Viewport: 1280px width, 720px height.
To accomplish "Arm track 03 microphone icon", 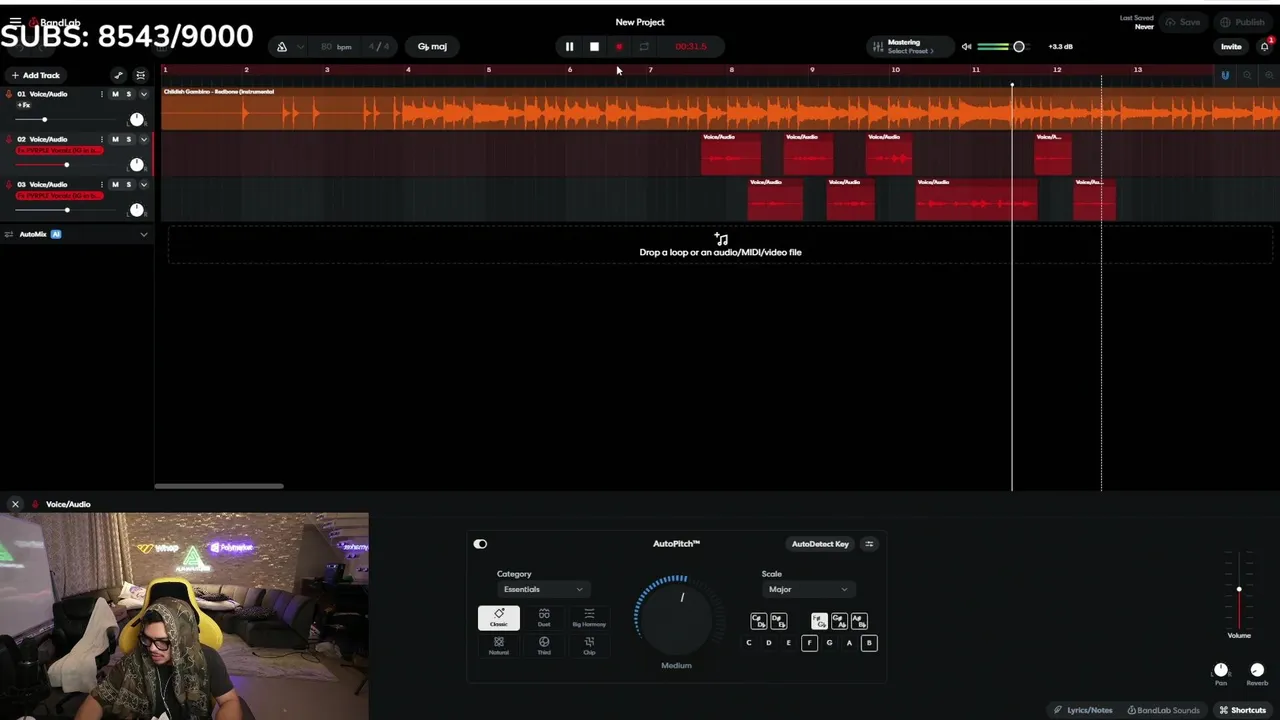I will tap(9, 184).
